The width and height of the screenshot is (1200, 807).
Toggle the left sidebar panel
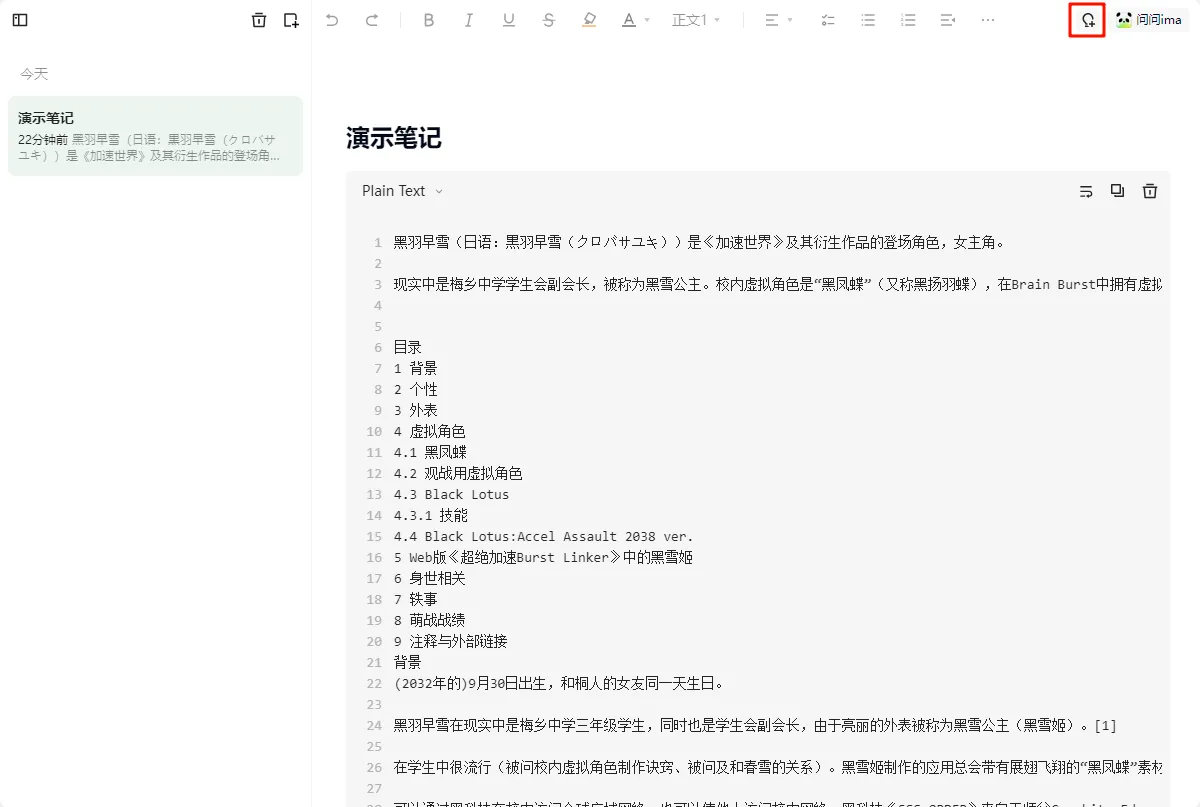coord(20,20)
